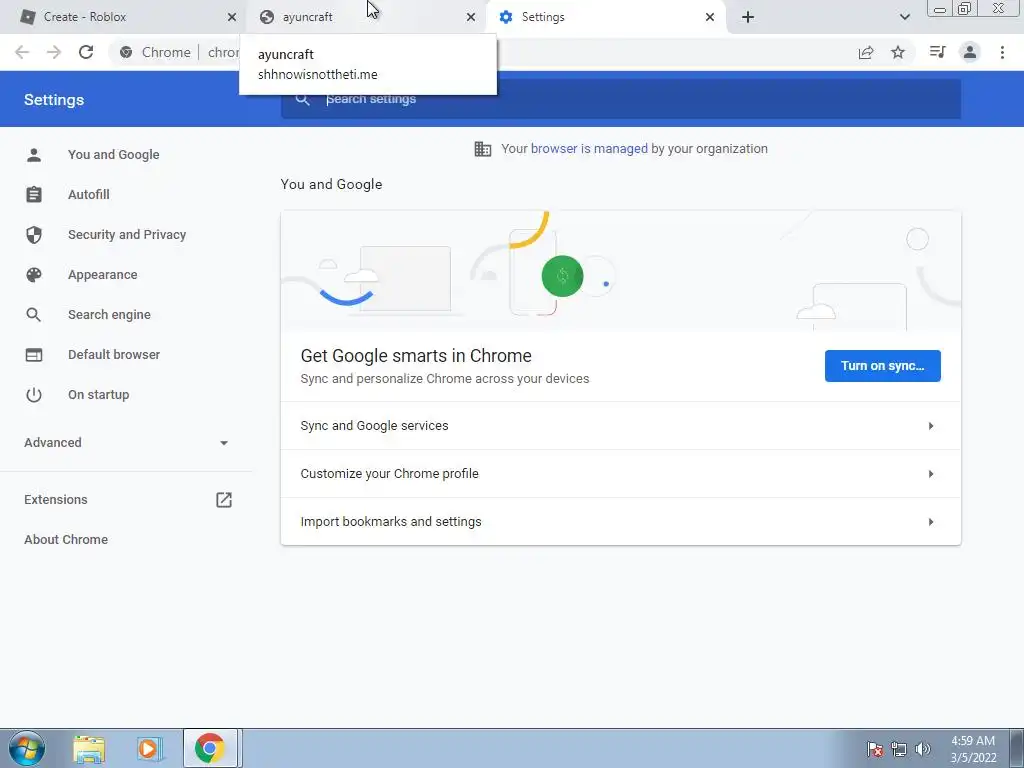Open Windows Media Player from taskbar
The height and width of the screenshot is (768, 1024).
[x=150, y=750]
